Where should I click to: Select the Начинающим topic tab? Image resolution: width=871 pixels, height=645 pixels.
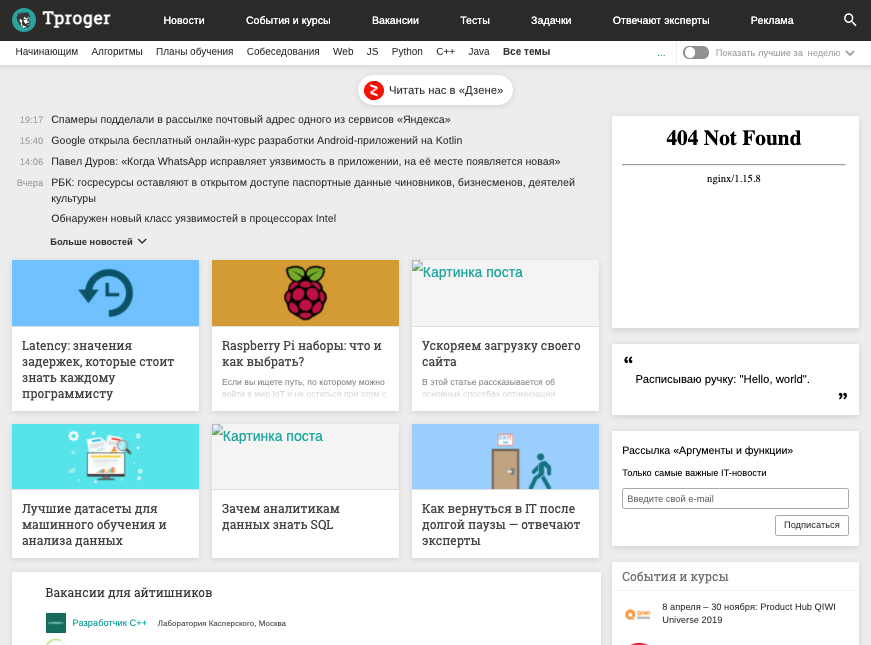(x=47, y=52)
